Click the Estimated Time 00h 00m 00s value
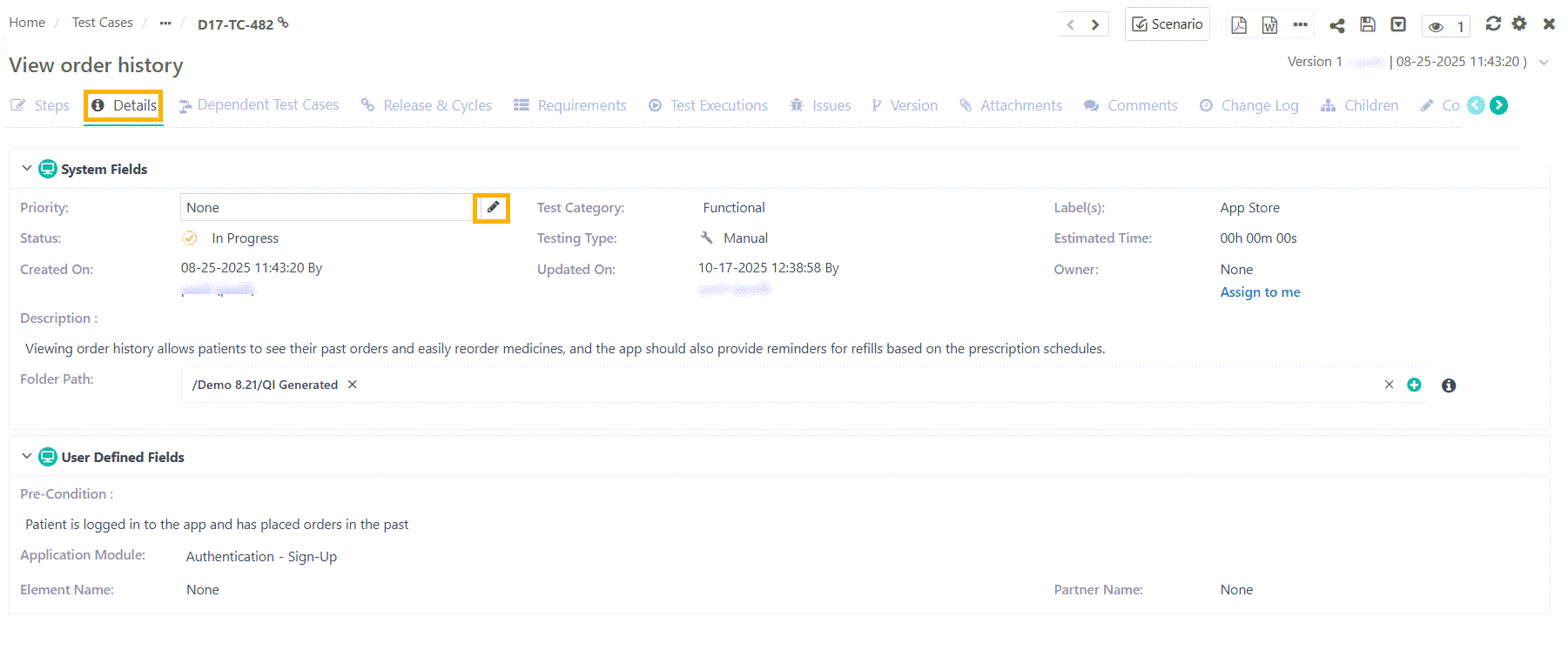This screenshot has height=650, width=1568. pos(1258,238)
